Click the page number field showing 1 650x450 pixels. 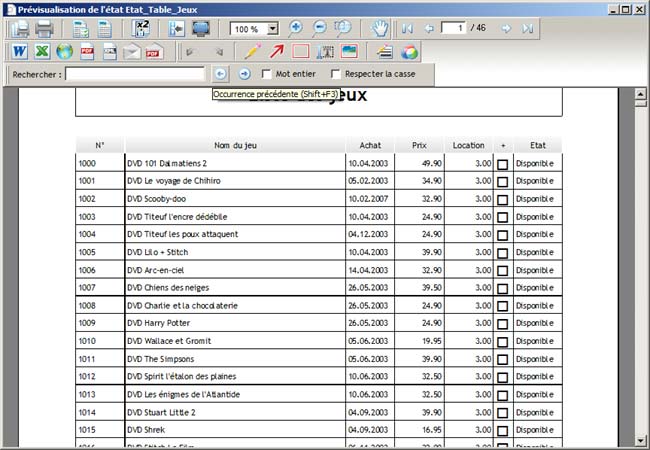click(x=454, y=28)
